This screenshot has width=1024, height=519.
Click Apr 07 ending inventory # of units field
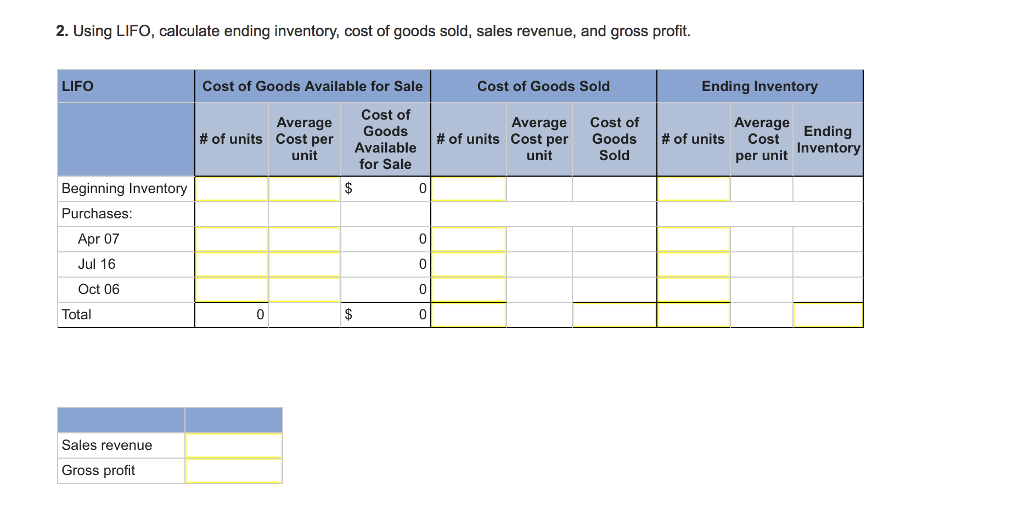[694, 239]
